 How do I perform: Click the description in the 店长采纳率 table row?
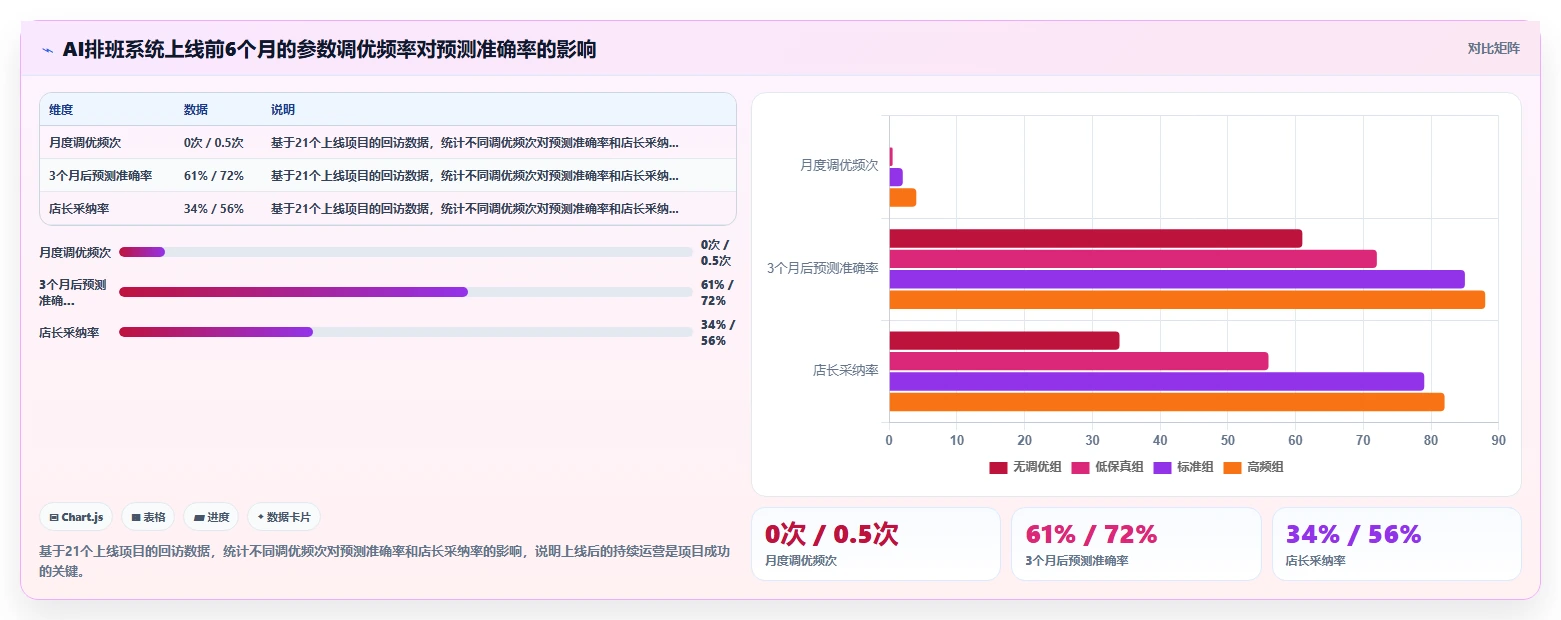pyautogui.click(x=475, y=208)
